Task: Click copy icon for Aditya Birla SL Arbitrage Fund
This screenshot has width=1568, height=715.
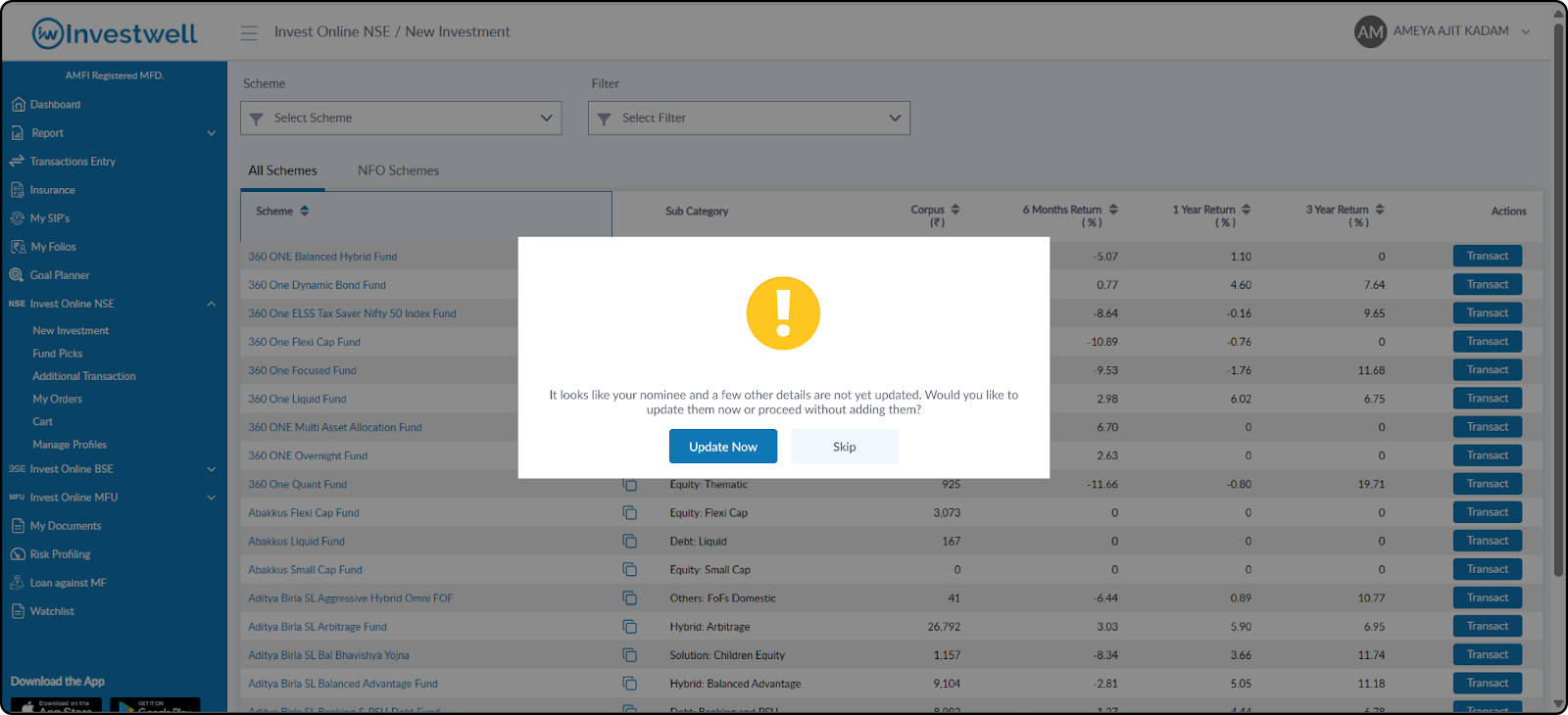Action: tap(629, 627)
